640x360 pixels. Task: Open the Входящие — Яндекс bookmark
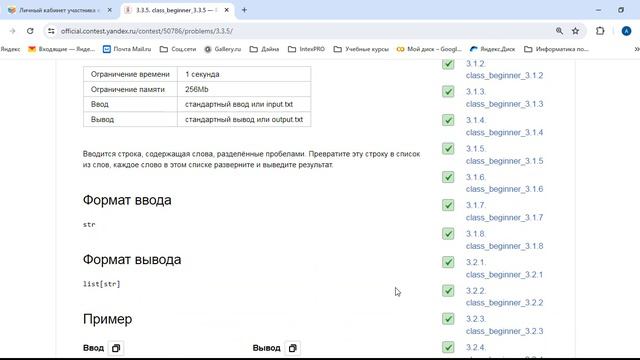click(61, 49)
